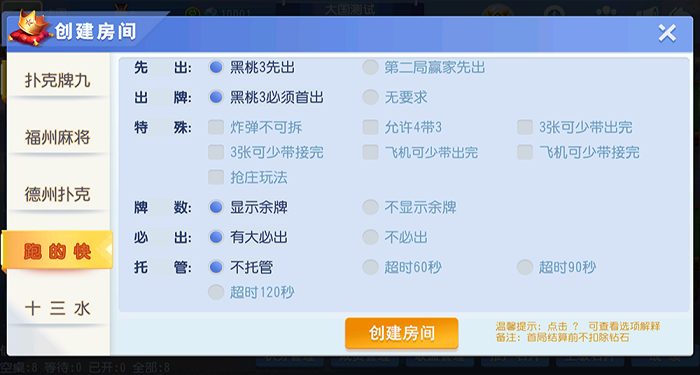The image size is (700, 375).
Task: Open the 德州扑克 game tab
Action: [58, 195]
